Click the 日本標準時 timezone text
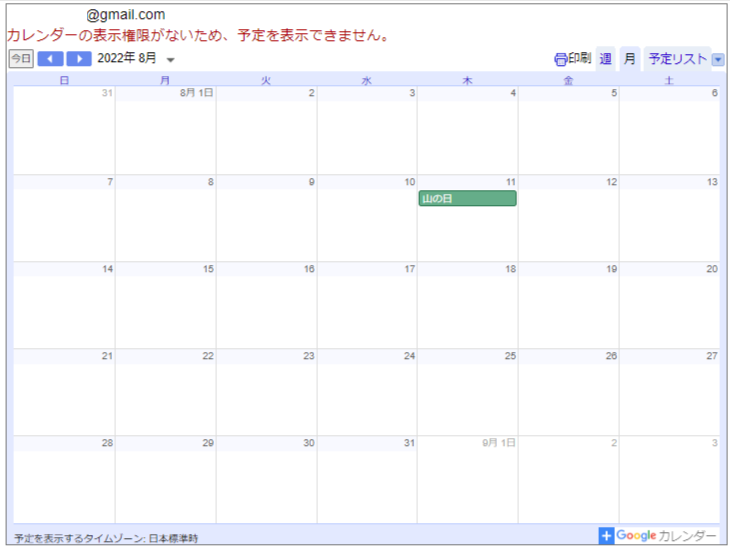The image size is (730, 548). [x=173, y=539]
